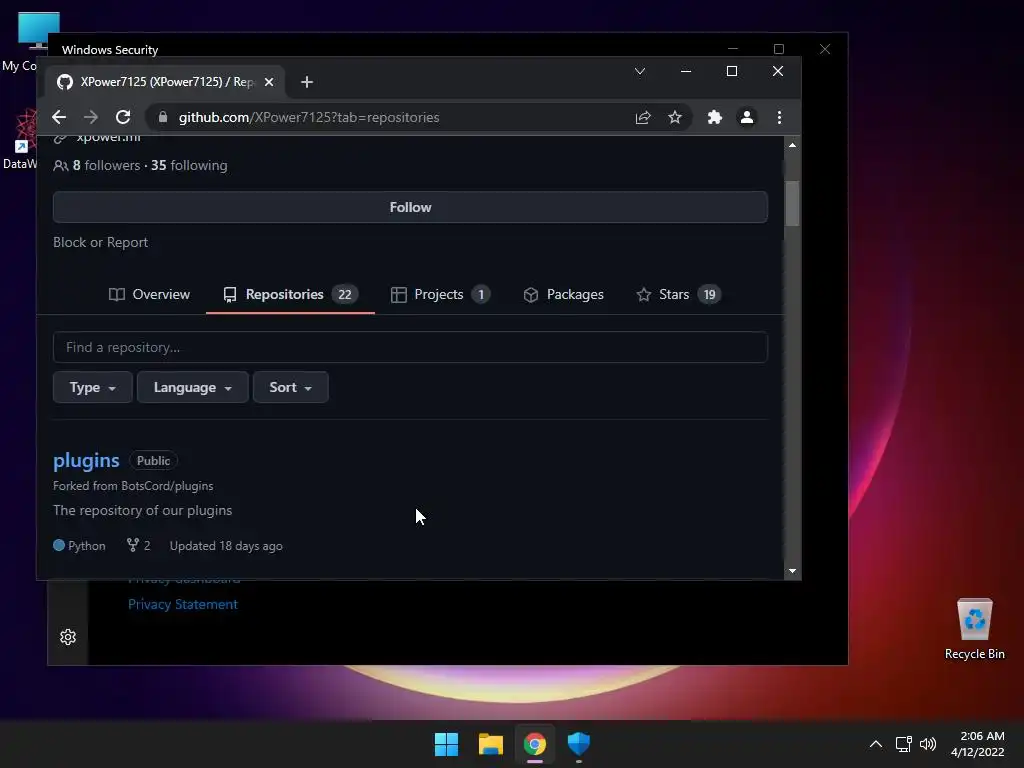
Task: Show hidden system tray icons
Action: 876,744
